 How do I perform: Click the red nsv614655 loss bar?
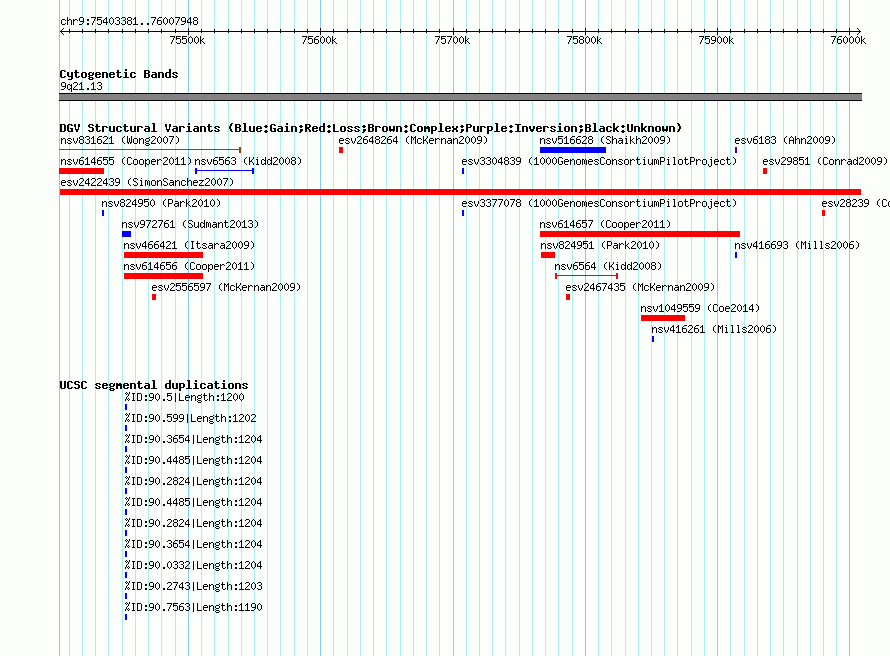click(x=82, y=171)
